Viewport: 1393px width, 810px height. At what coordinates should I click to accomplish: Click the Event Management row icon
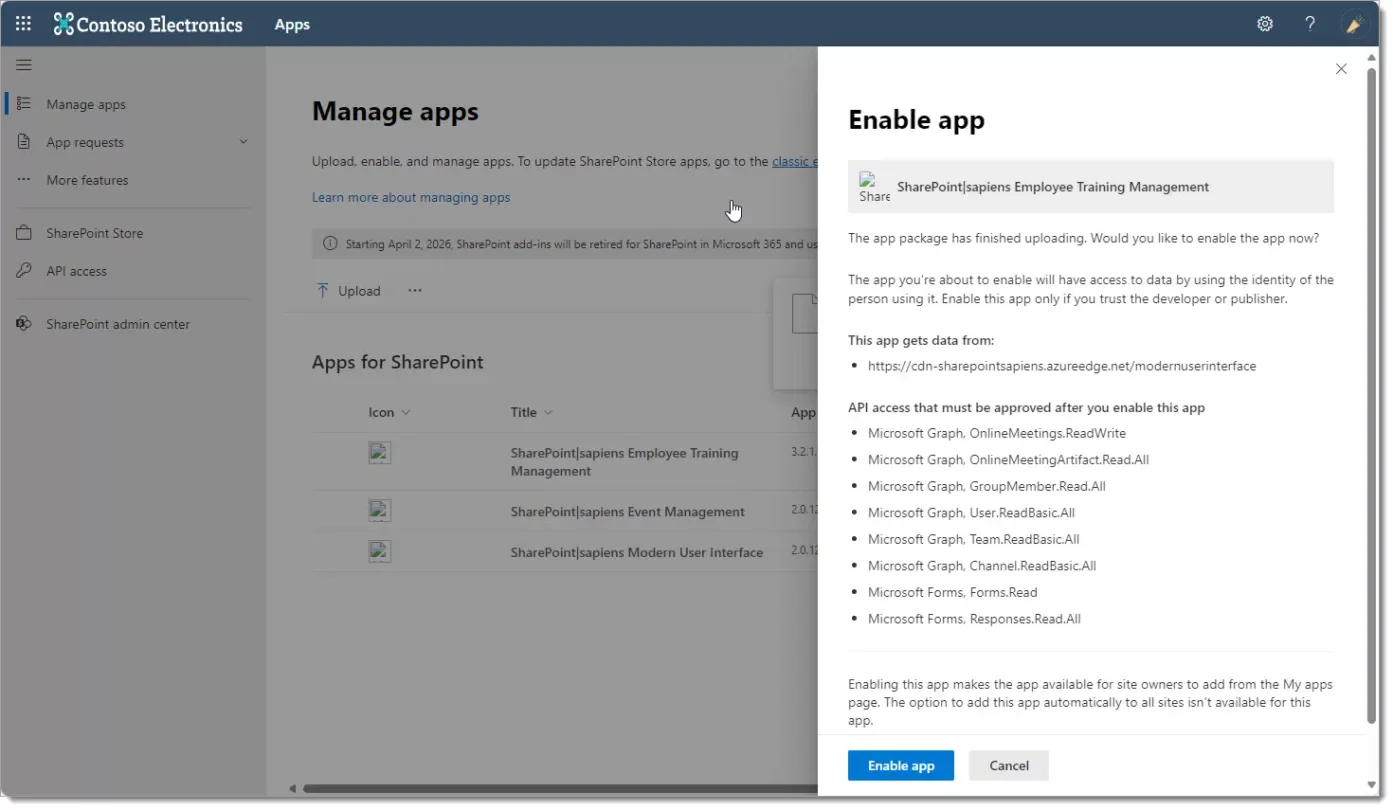(379, 511)
